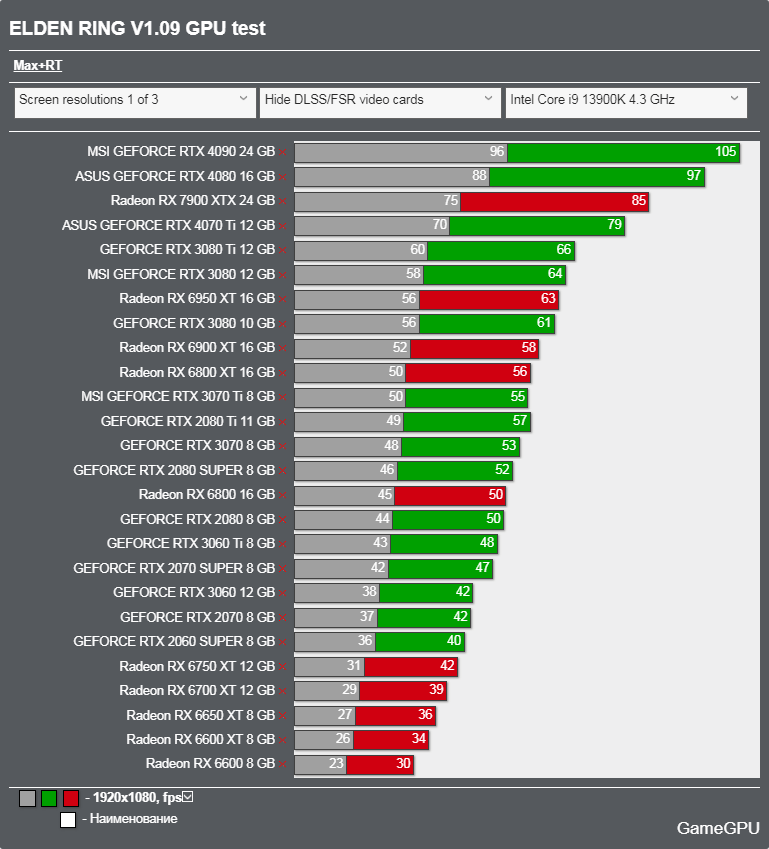Image resolution: width=769 pixels, height=849 pixels.
Task: Click label MSI GEFORCE RTX 4090 24 GB
Action: tap(181, 152)
